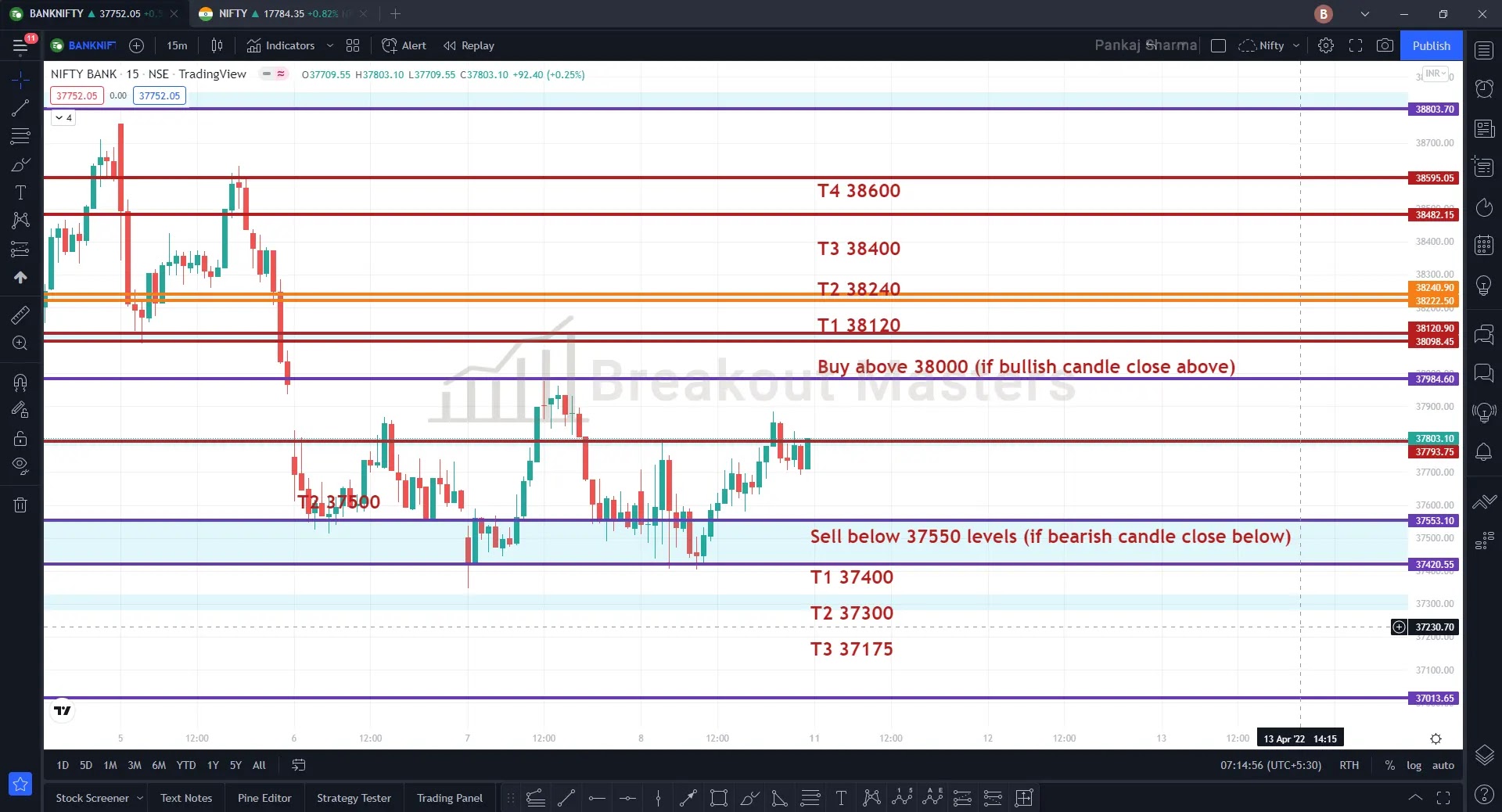Toggle Magnet mode for drawings
Image resolution: width=1502 pixels, height=812 pixels.
20,383
